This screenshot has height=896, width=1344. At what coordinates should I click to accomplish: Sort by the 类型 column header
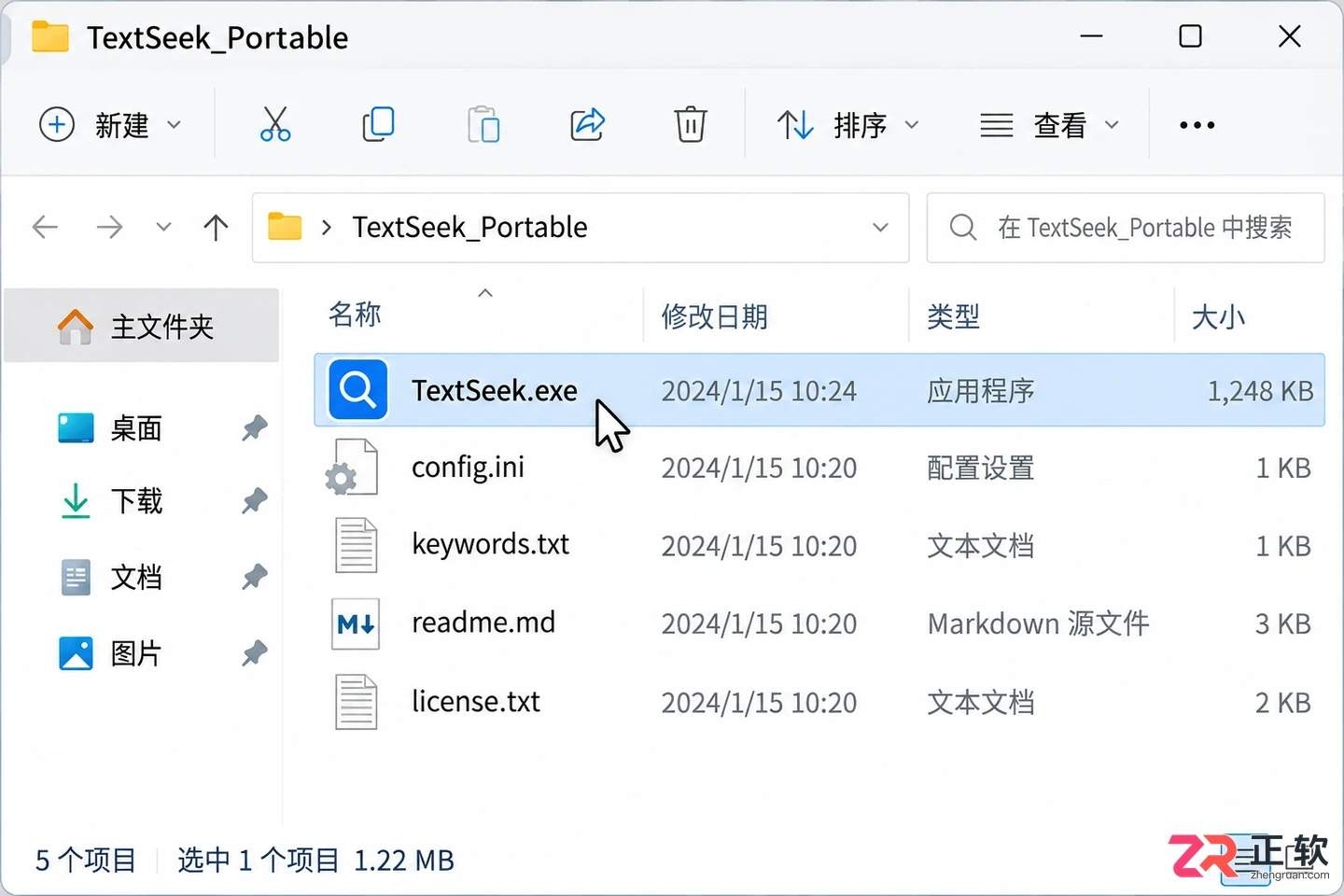point(953,316)
